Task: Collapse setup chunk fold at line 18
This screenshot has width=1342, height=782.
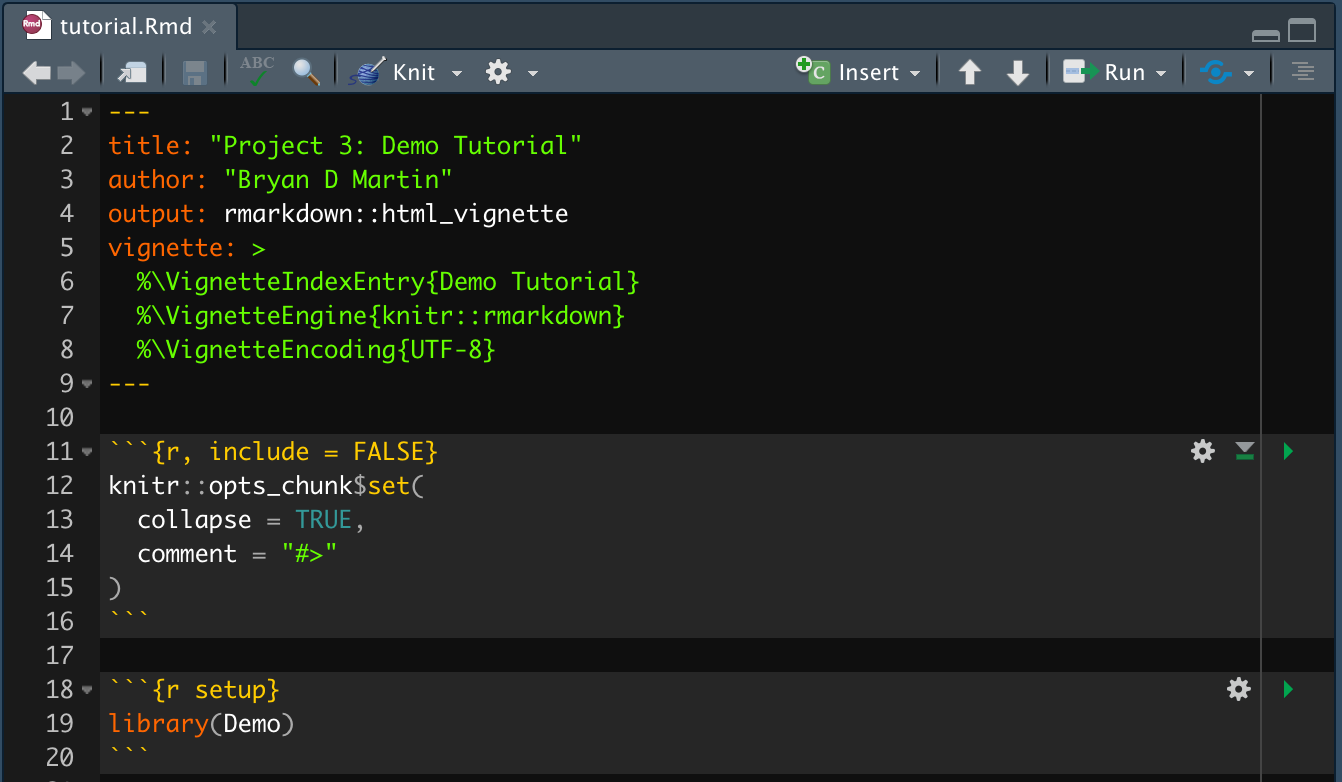Action: [x=88, y=690]
